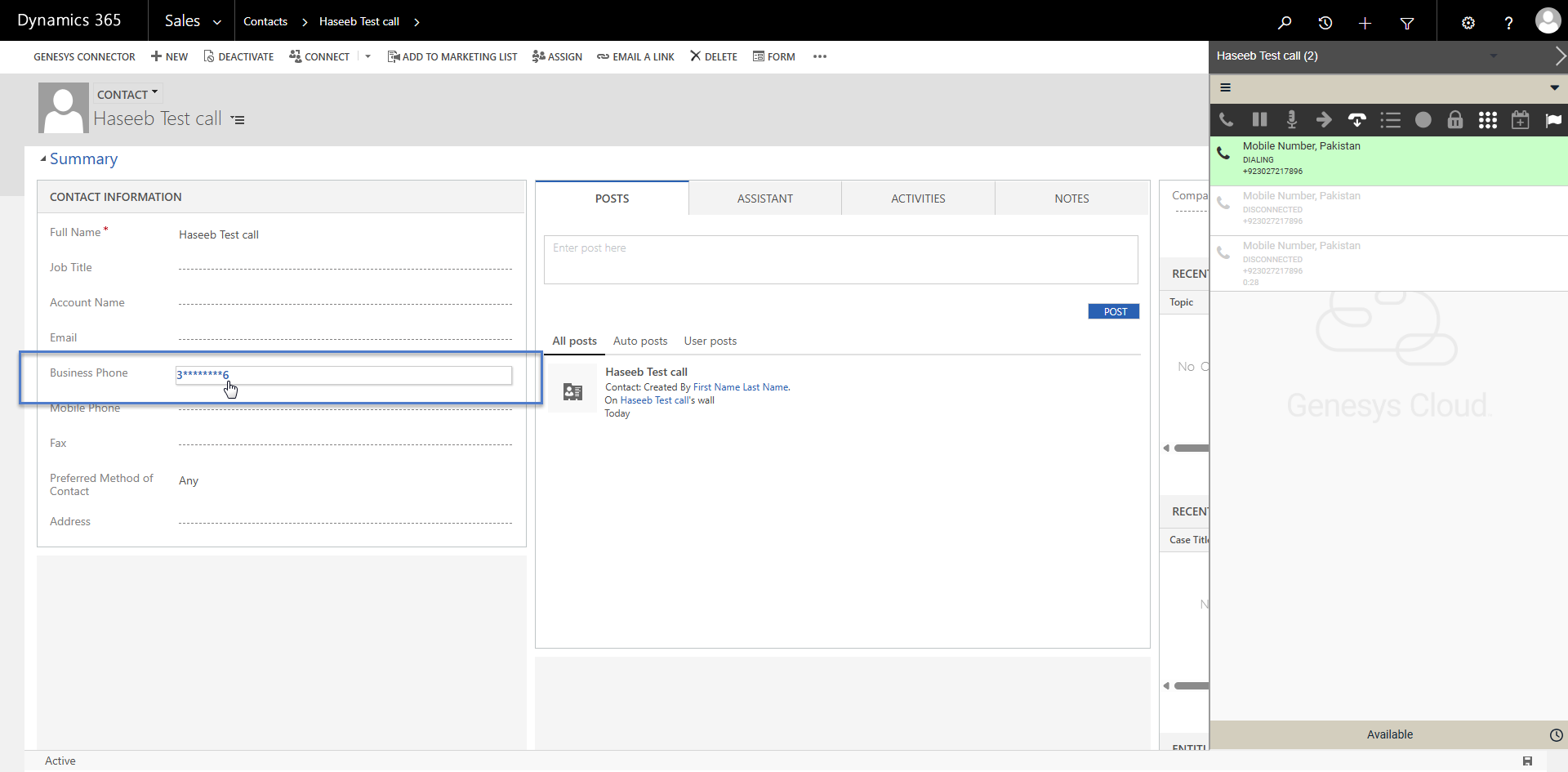This screenshot has height=772, width=1568.
Task: Collapse the Summary section
Action: pos(43,159)
